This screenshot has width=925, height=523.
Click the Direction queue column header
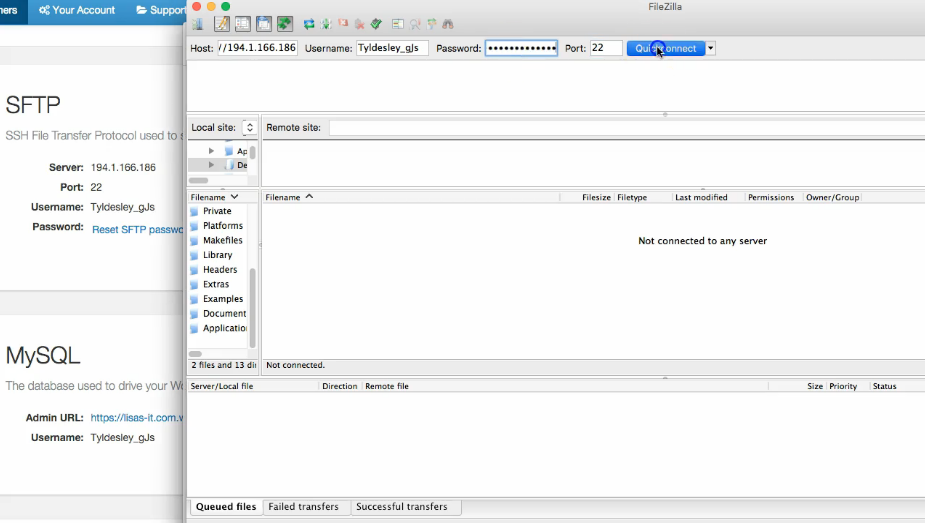point(340,386)
